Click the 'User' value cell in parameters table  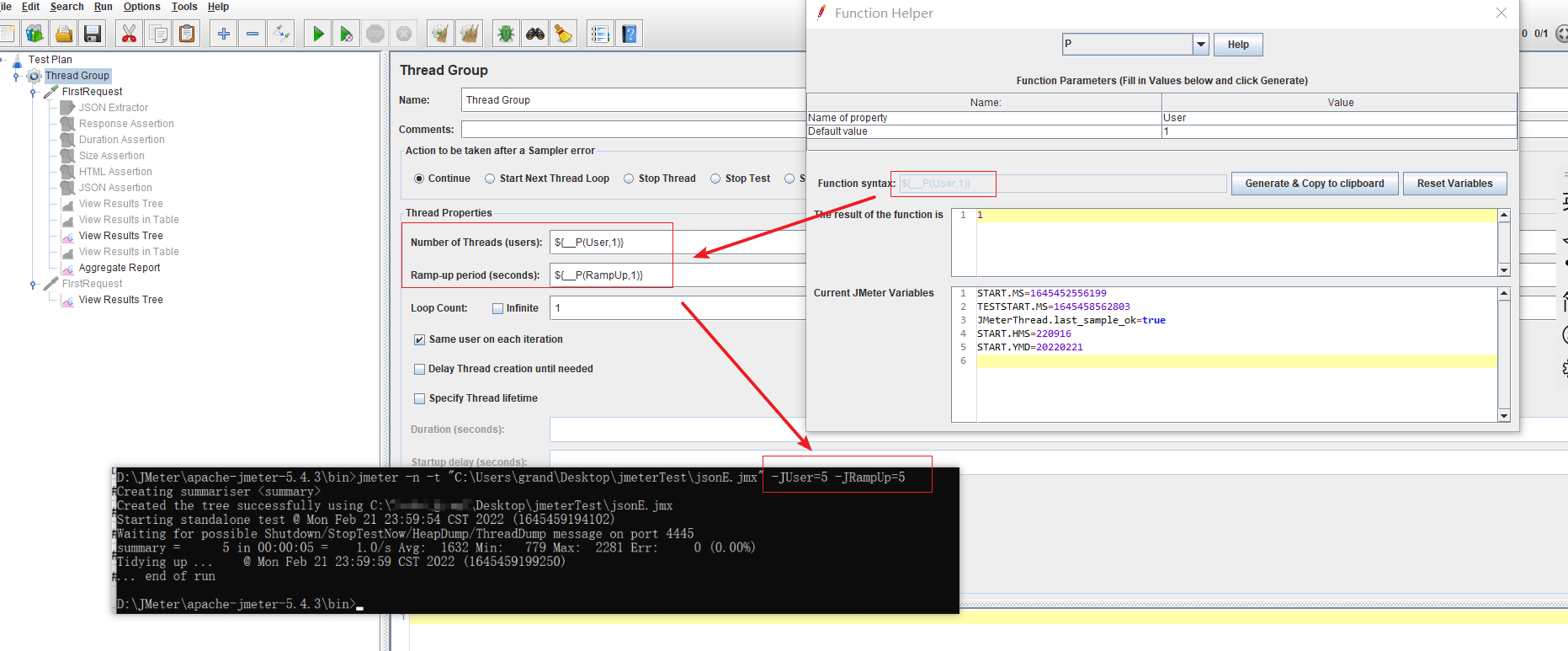1339,118
